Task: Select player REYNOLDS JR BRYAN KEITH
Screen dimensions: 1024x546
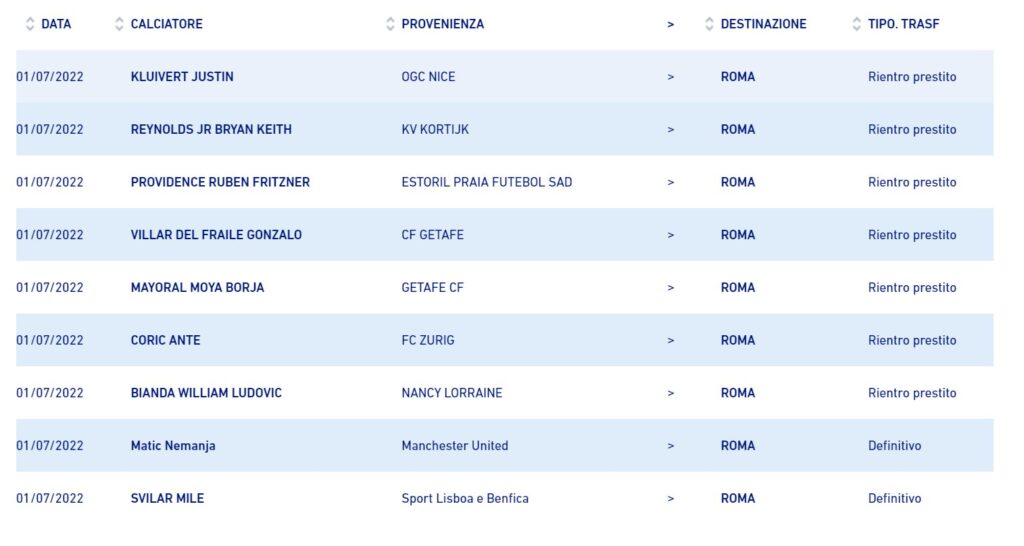Action: (211, 130)
